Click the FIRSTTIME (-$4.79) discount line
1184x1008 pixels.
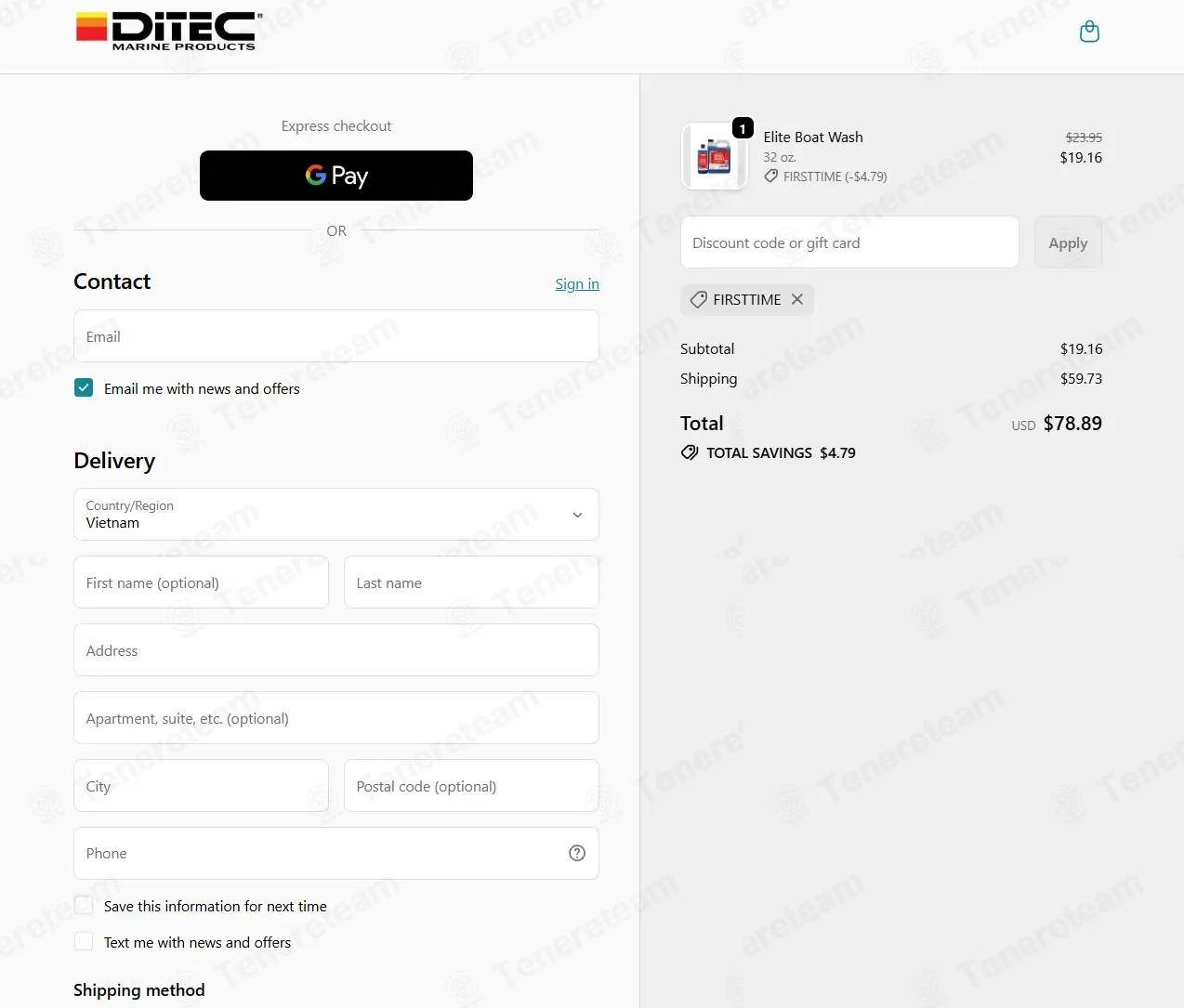(825, 177)
